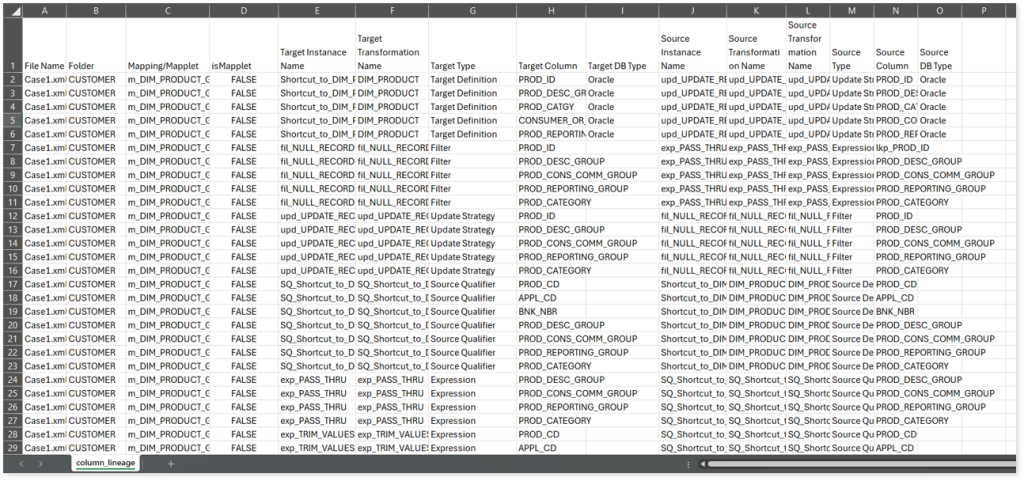Select column M header
Image resolution: width=1024 pixels, height=481 pixels.
(x=852, y=11)
